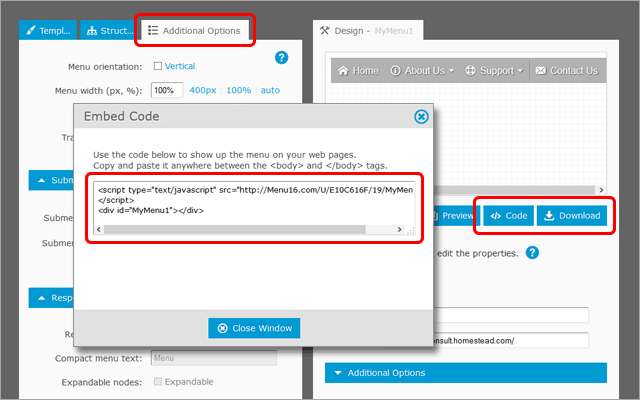This screenshot has height=400, width=640.
Task: Click the Download button
Action: (571, 216)
